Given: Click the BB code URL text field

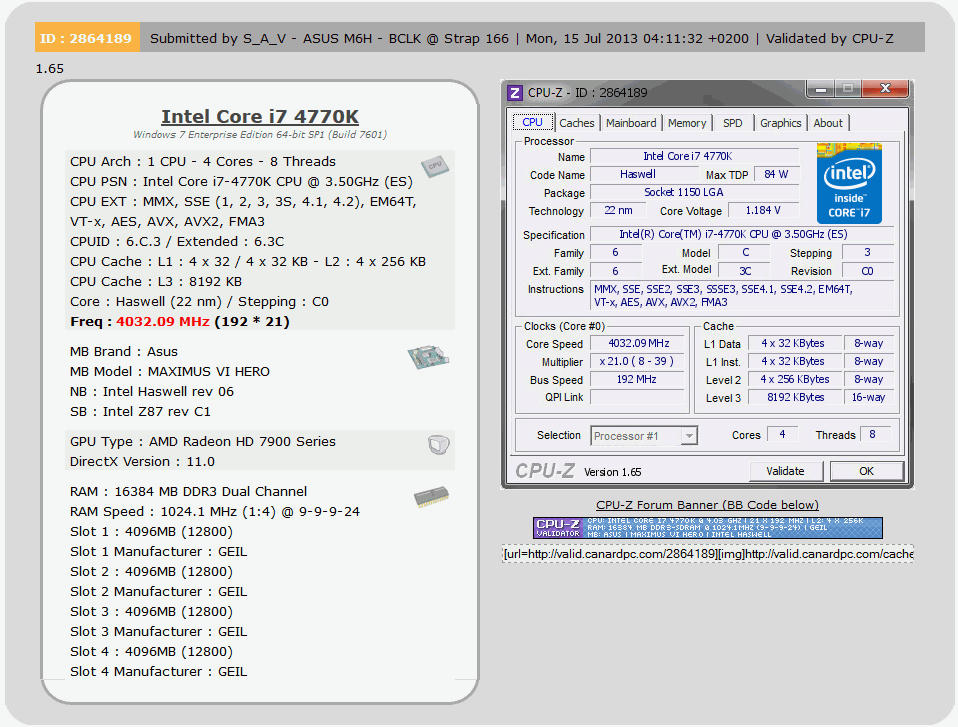Looking at the screenshot, I should tap(708, 554).
